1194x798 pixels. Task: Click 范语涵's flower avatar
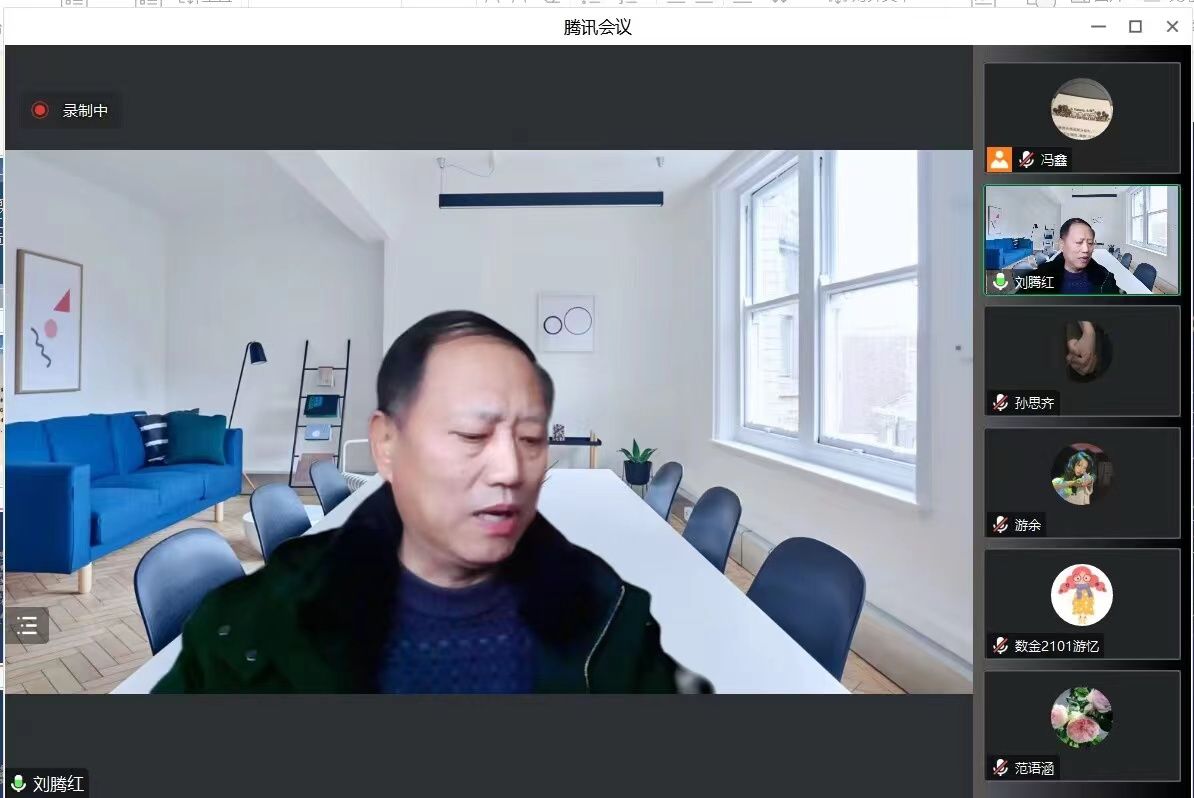1081,717
